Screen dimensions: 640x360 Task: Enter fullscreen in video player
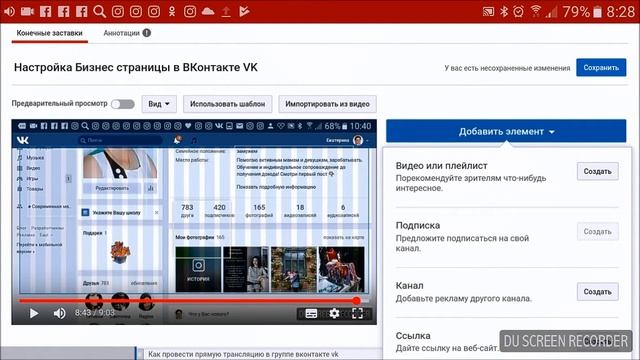(x=357, y=313)
